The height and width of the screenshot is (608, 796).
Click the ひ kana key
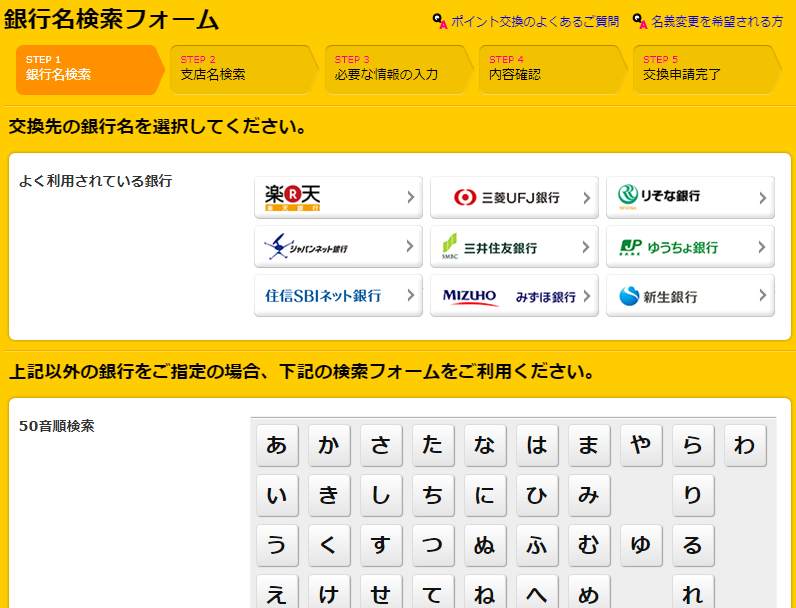click(537, 495)
